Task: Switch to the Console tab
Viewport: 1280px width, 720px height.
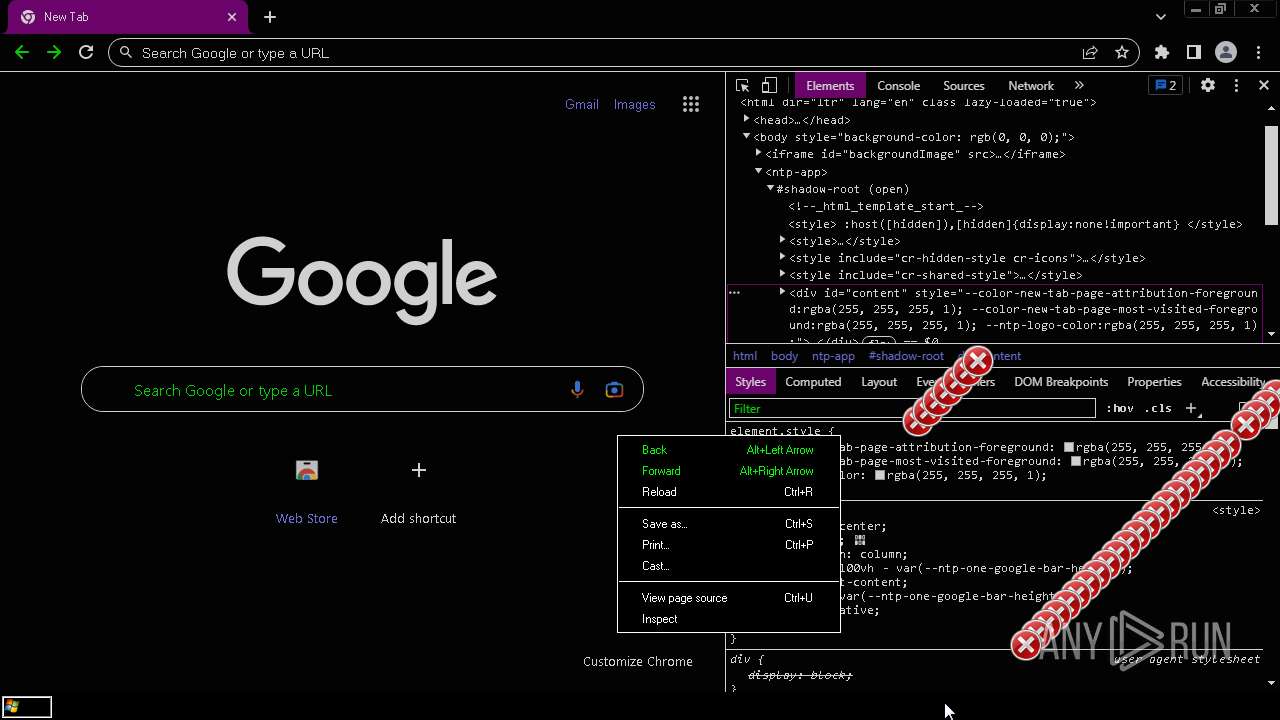Action: 898,86
